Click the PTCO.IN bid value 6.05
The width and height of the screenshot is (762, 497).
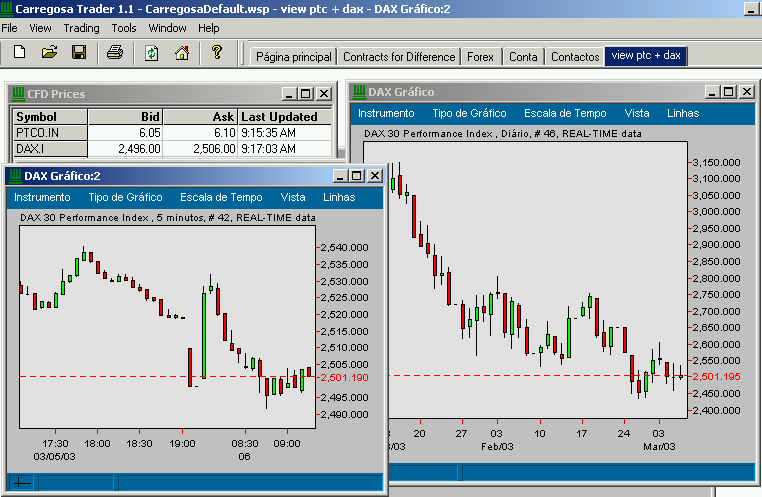[x=125, y=133]
